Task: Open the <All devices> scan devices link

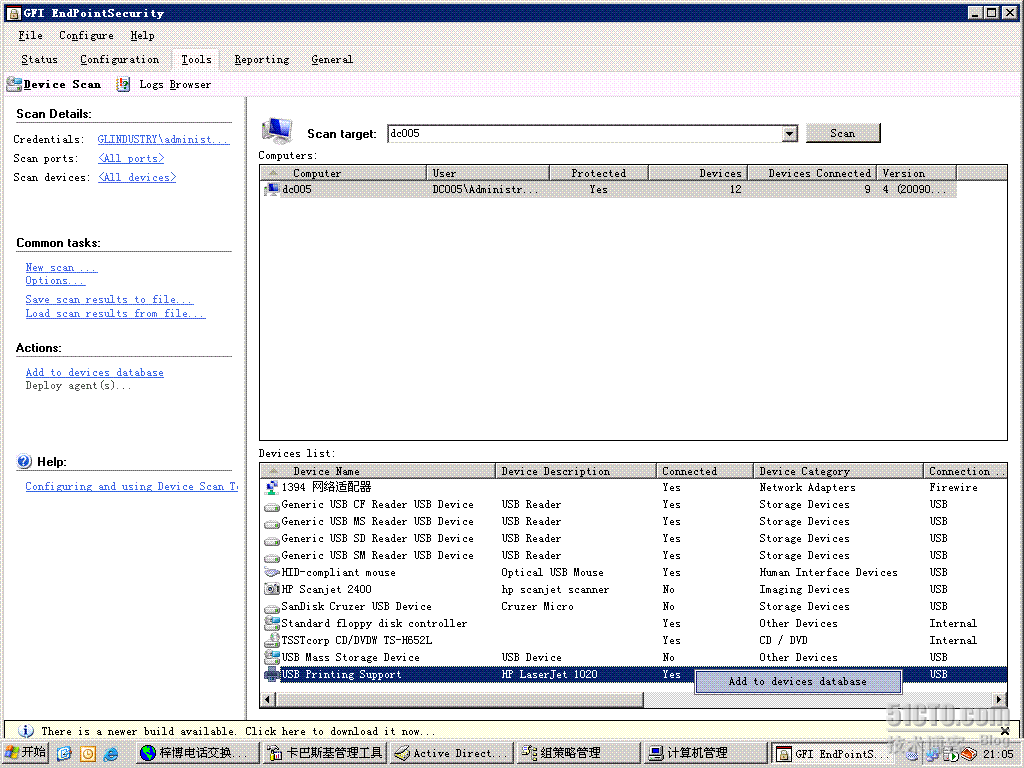Action: 136,177
